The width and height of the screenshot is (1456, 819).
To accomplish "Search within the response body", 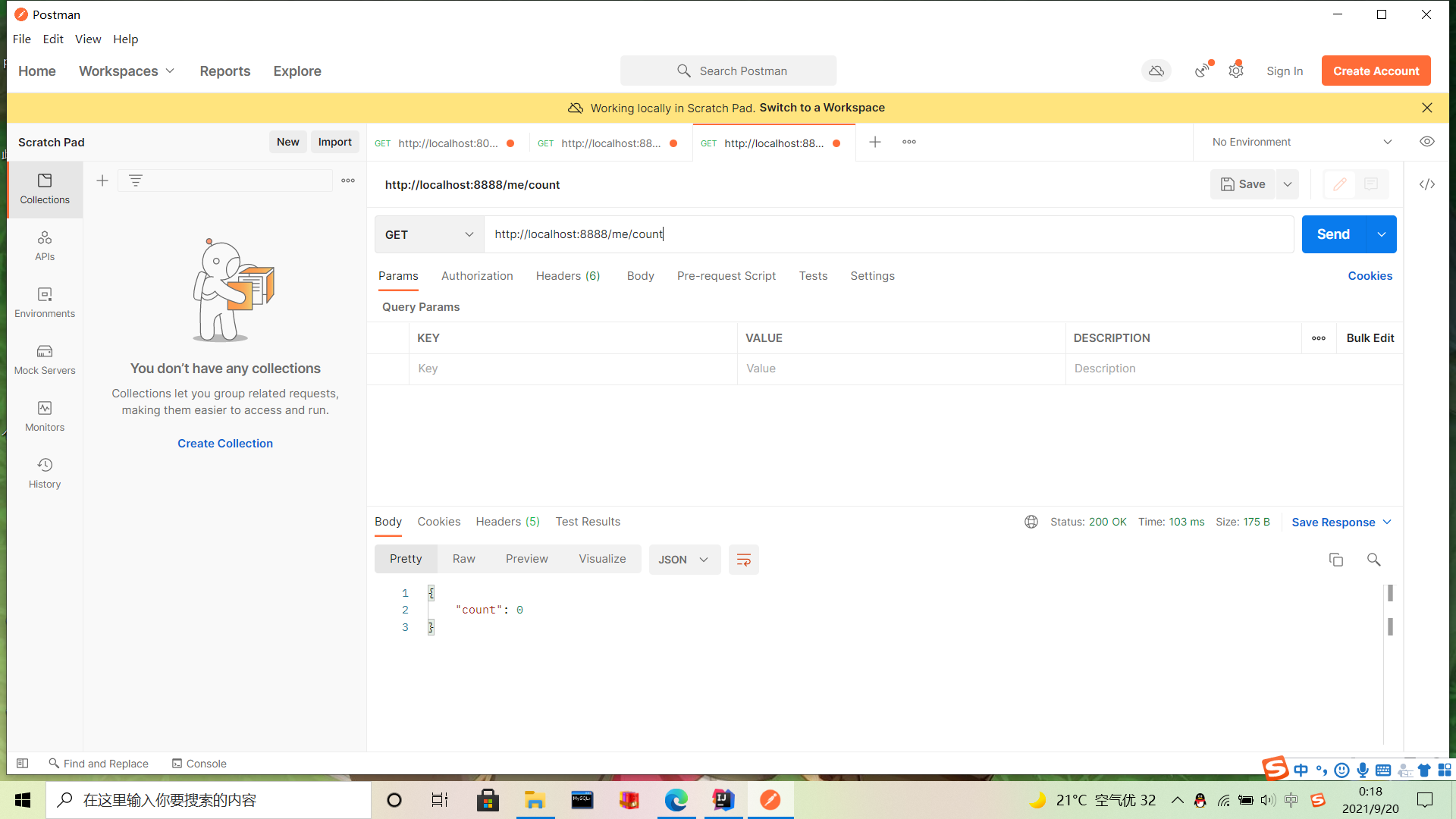I will [1373, 560].
